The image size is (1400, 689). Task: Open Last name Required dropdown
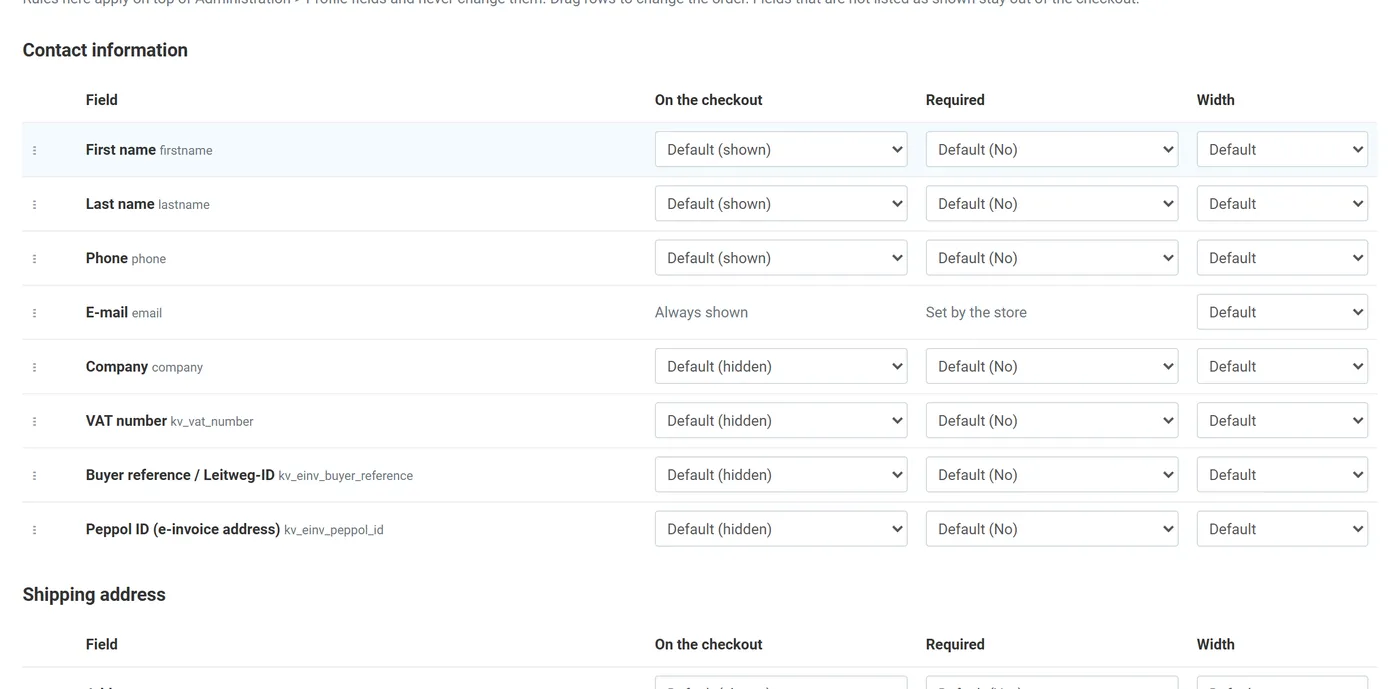(x=1052, y=203)
